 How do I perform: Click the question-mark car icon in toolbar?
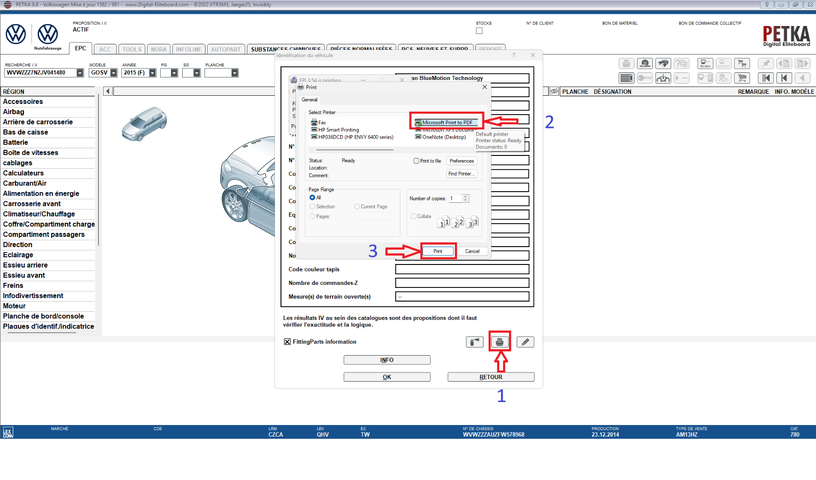click(x=681, y=64)
